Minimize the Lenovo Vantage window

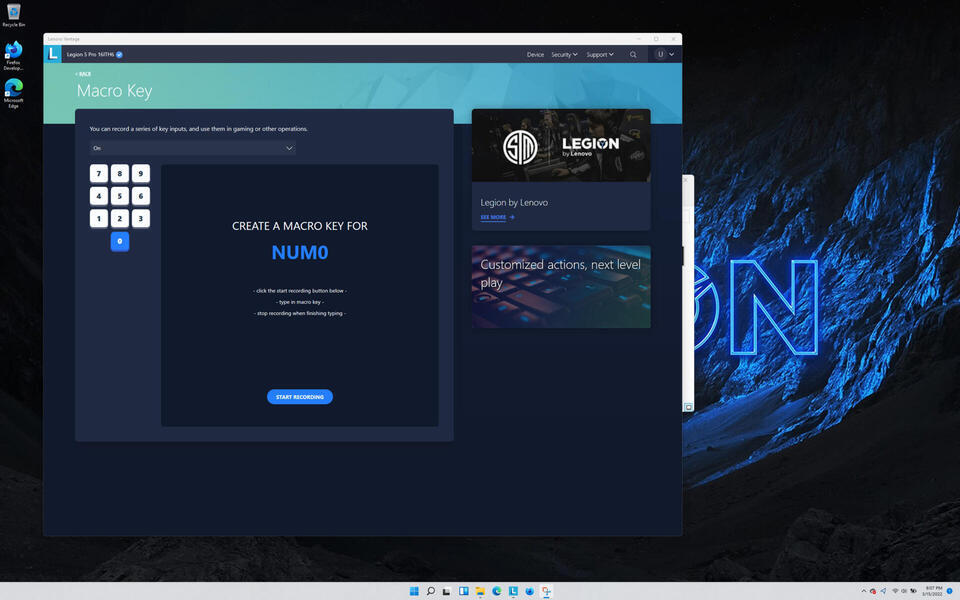[639, 39]
